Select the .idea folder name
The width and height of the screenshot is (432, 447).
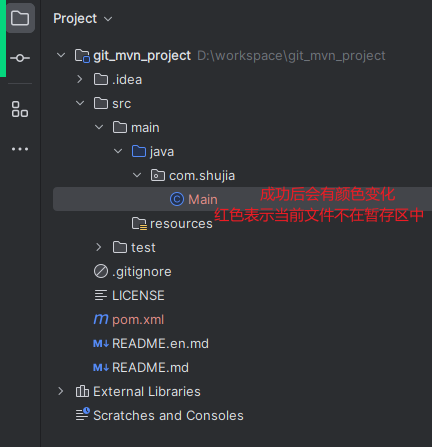pos(127,80)
